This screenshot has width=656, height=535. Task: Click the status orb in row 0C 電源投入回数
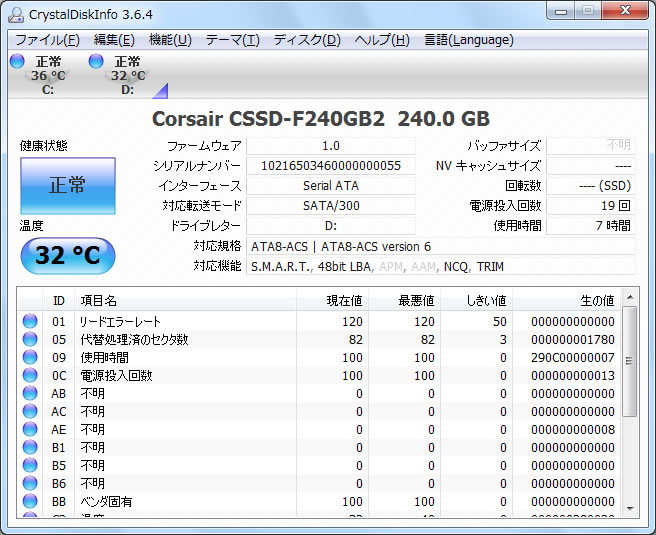30,375
